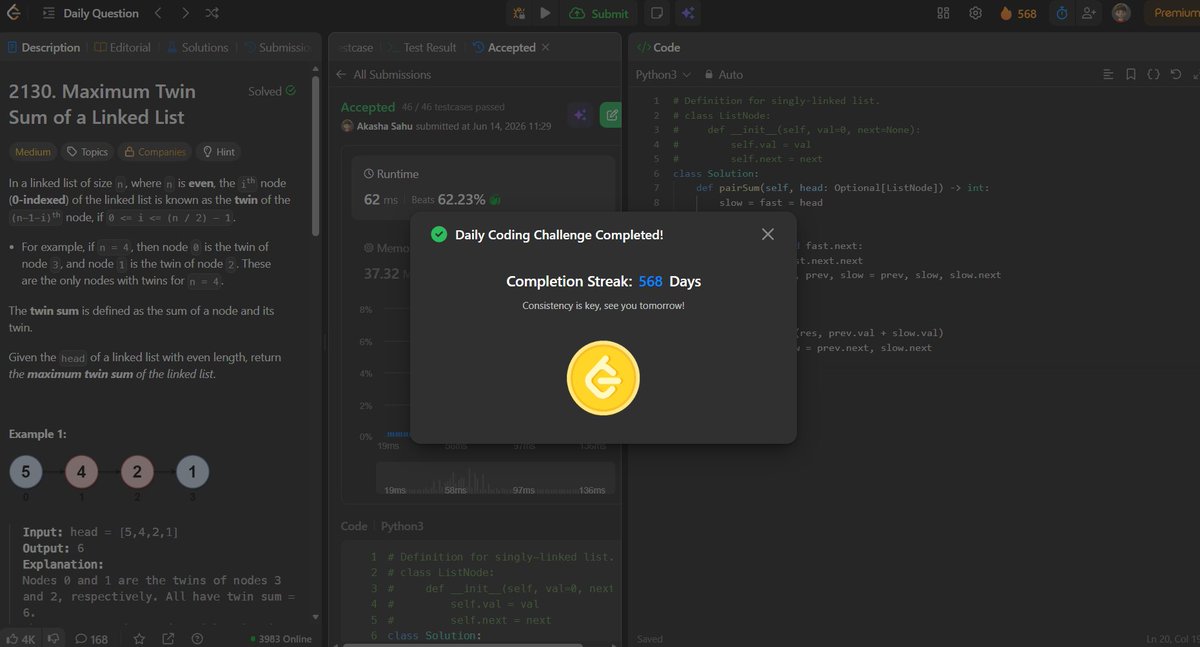Screen dimensions: 1200x647
Task: Bookmark the code with bookmark icon
Action: (x=1131, y=74)
